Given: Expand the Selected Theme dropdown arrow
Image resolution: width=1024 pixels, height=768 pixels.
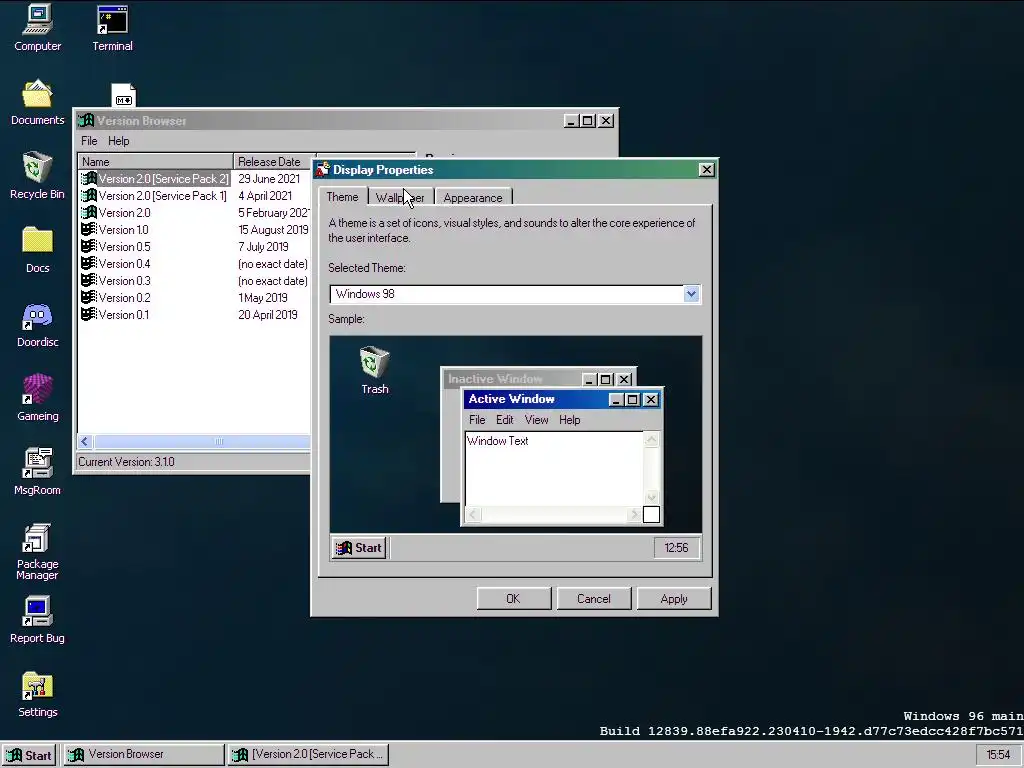Looking at the screenshot, I should pyautogui.click(x=691, y=294).
